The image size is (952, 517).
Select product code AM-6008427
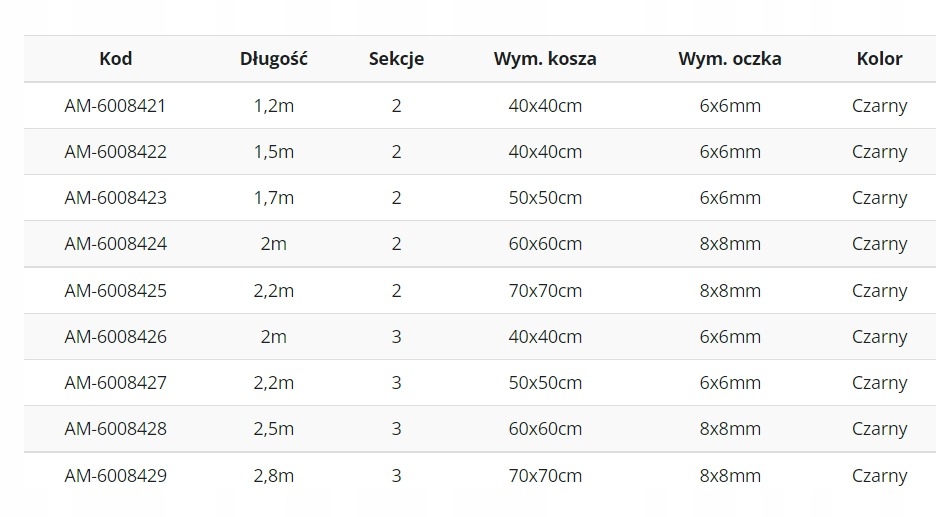click(x=115, y=383)
